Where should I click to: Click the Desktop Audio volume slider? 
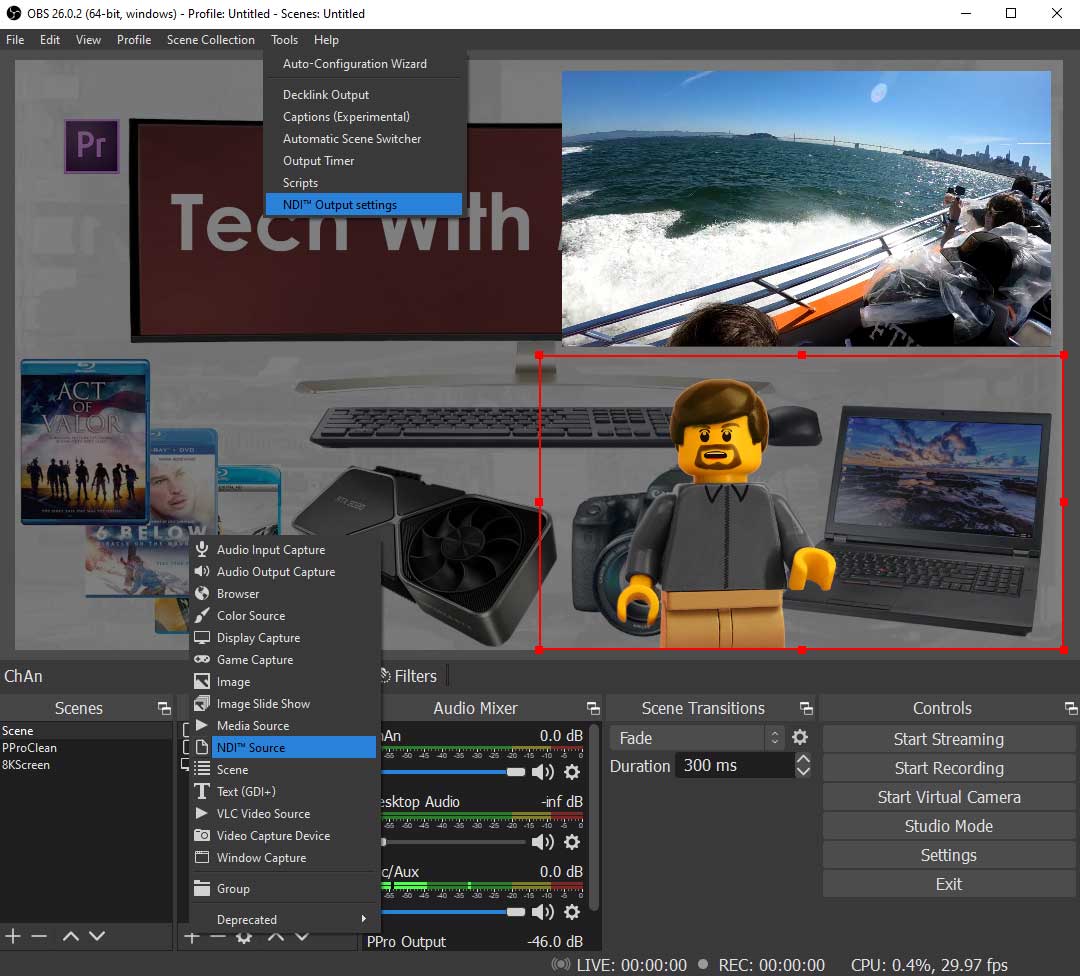[x=453, y=842]
